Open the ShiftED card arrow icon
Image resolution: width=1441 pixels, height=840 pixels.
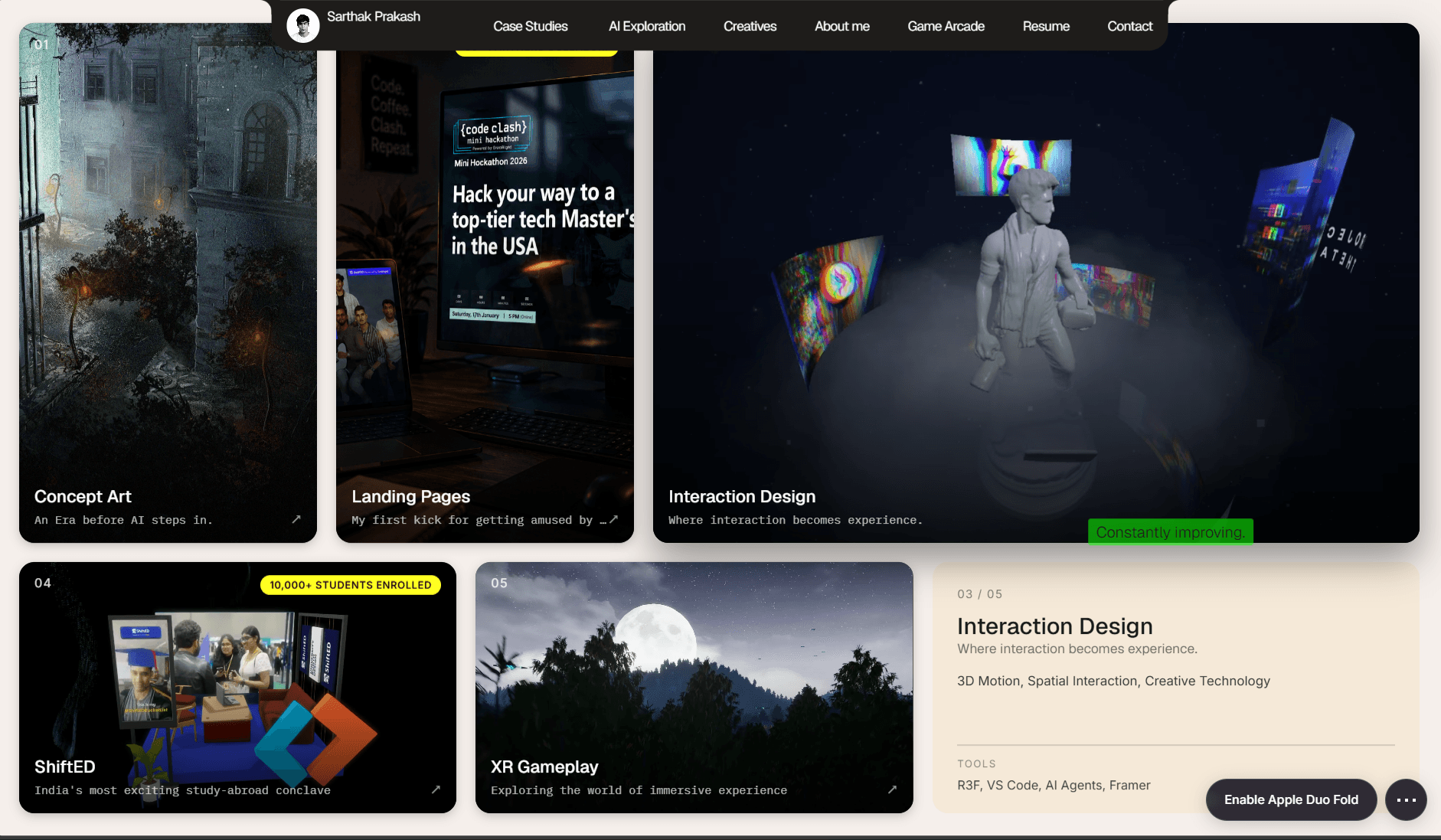tap(436, 789)
